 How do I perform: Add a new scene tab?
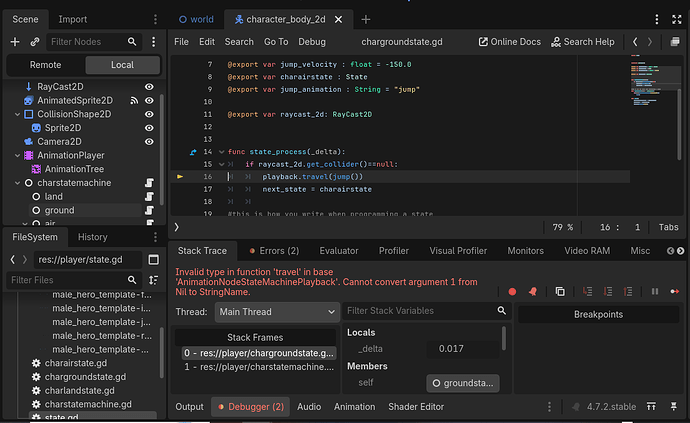tap(366, 19)
